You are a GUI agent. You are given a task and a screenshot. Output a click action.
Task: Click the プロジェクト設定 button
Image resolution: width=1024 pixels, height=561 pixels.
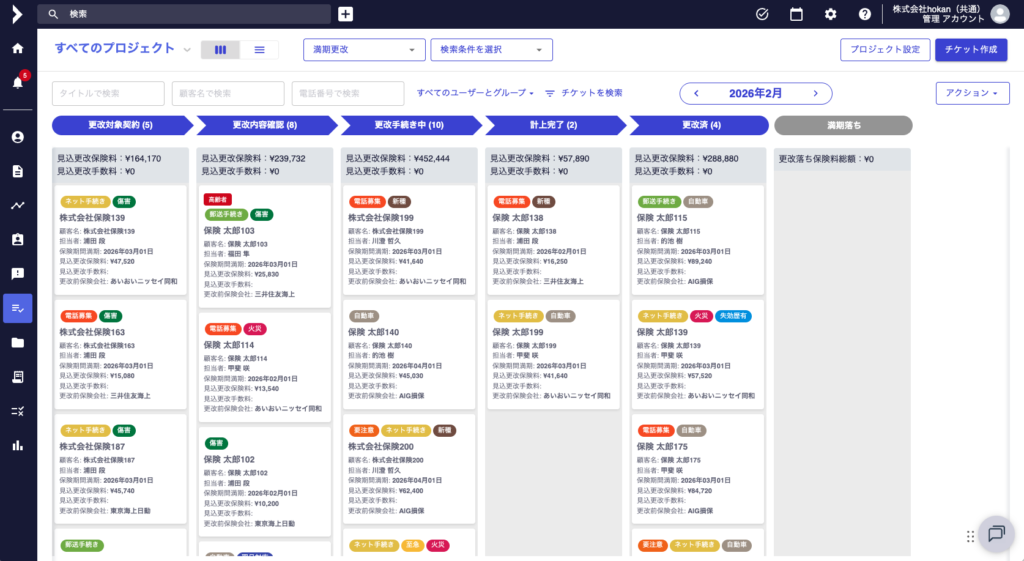click(885, 49)
